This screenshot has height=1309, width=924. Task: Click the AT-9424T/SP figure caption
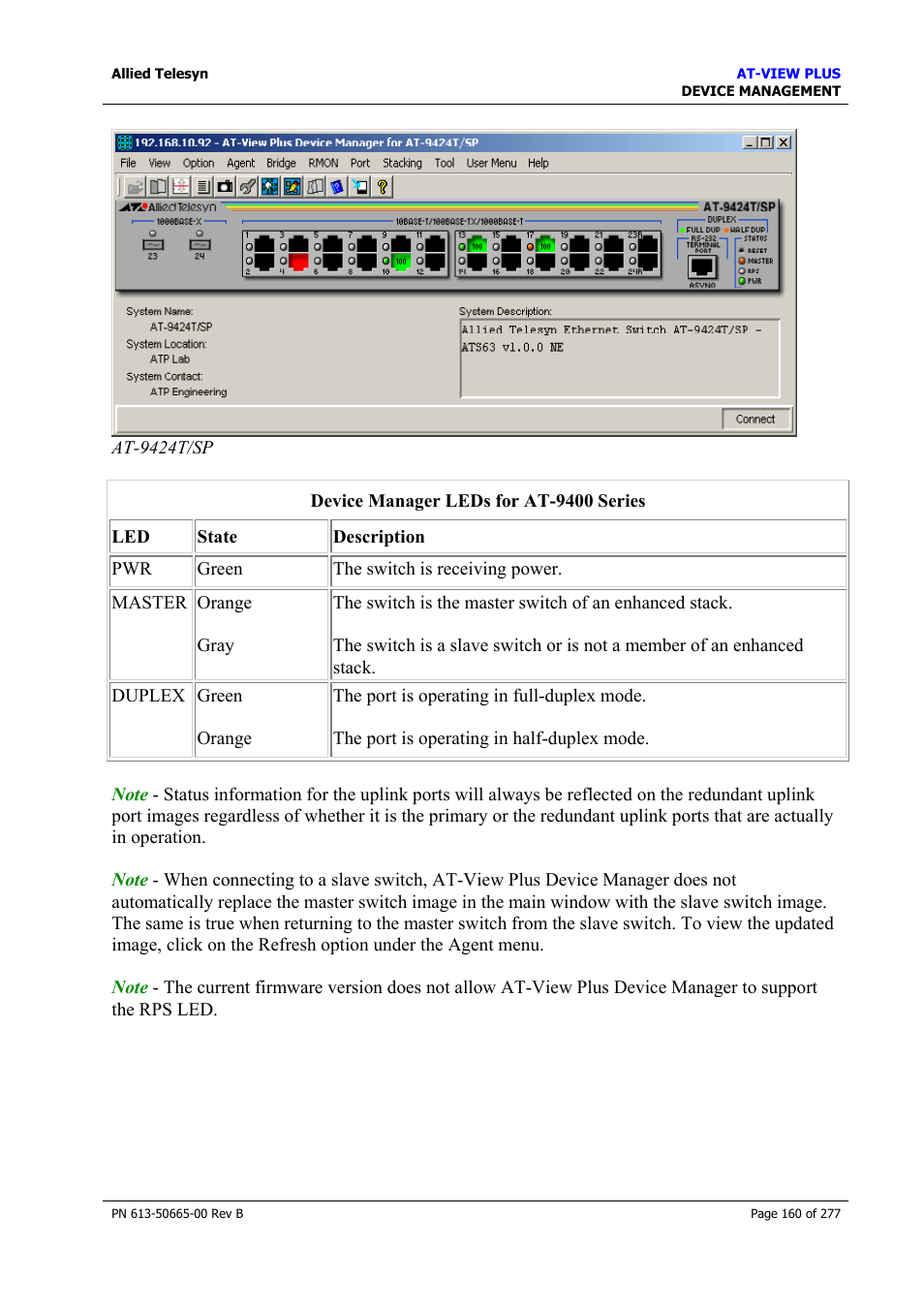[162, 448]
